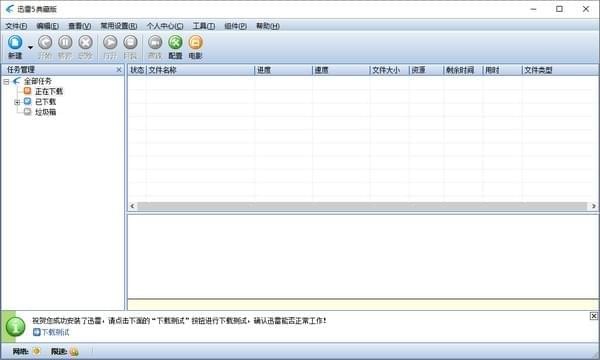Click the 下载测试 link
This screenshot has width=600, height=360.
pyautogui.click(x=55, y=332)
